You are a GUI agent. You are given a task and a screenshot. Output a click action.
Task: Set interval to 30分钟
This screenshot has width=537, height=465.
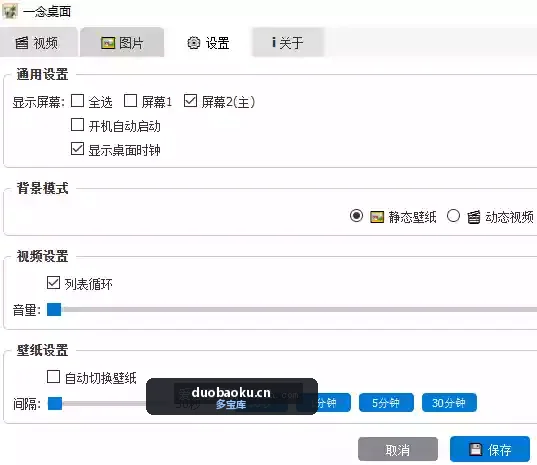pos(449,403)
